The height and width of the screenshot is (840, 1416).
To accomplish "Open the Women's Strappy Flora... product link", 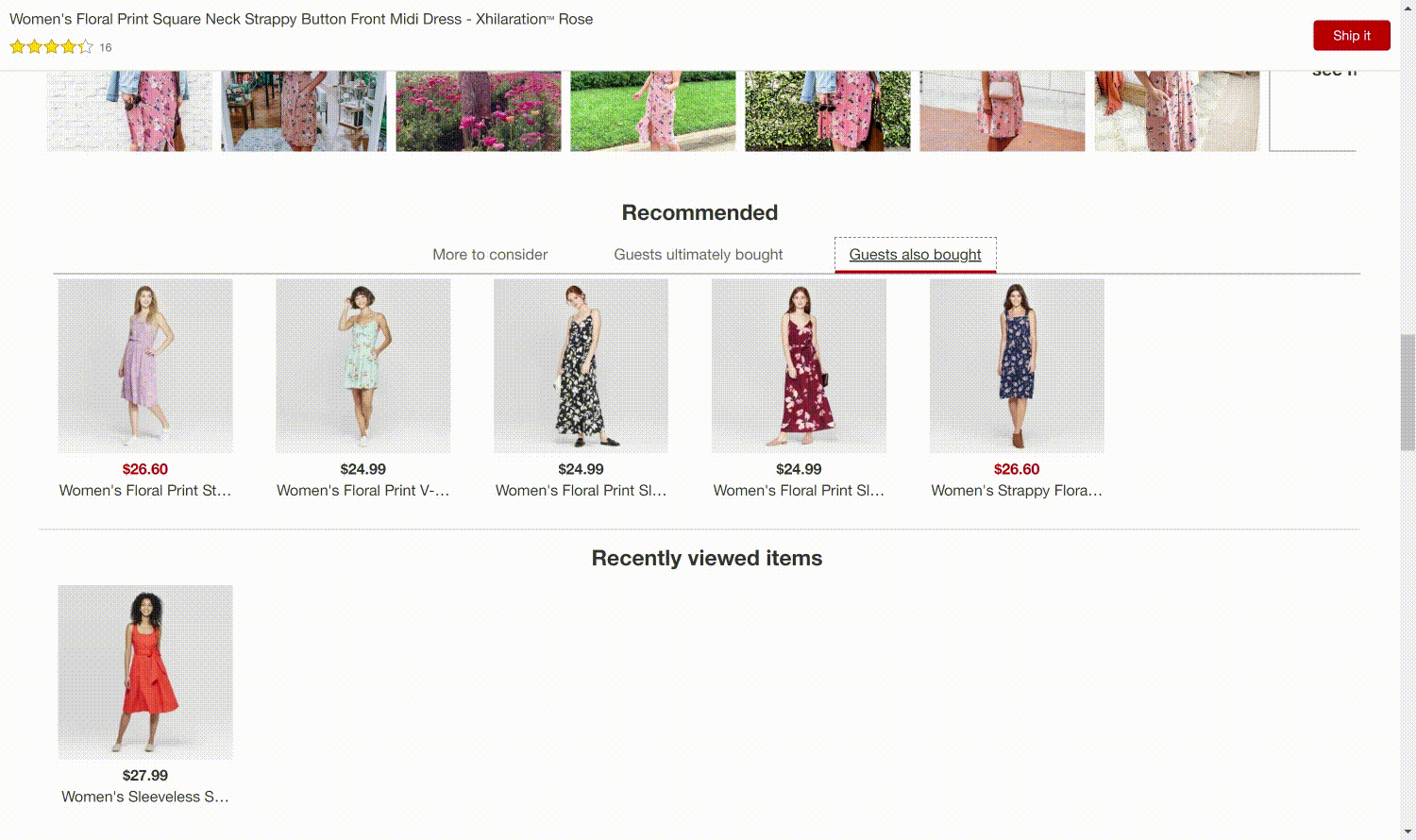I will point(1017,491).
